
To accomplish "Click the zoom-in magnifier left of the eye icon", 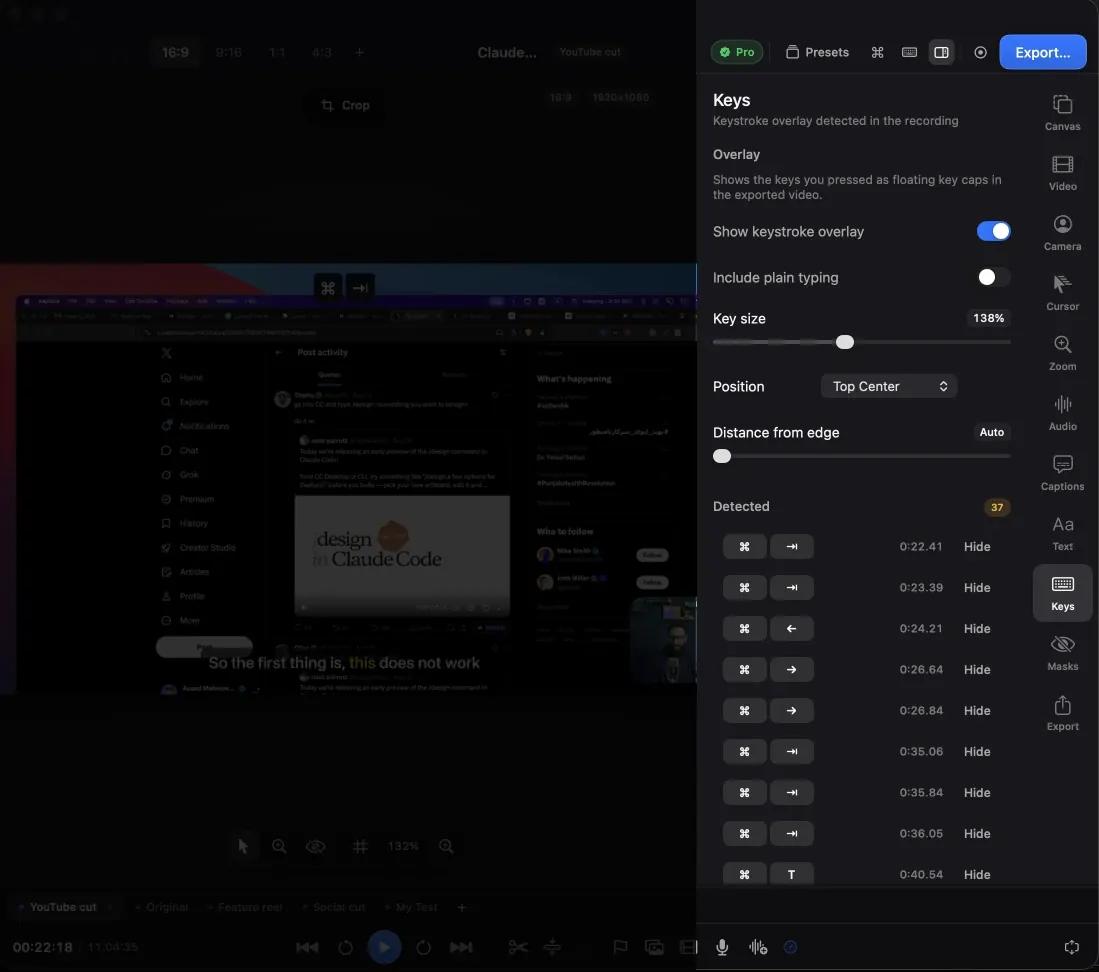I will click(279, 846).
